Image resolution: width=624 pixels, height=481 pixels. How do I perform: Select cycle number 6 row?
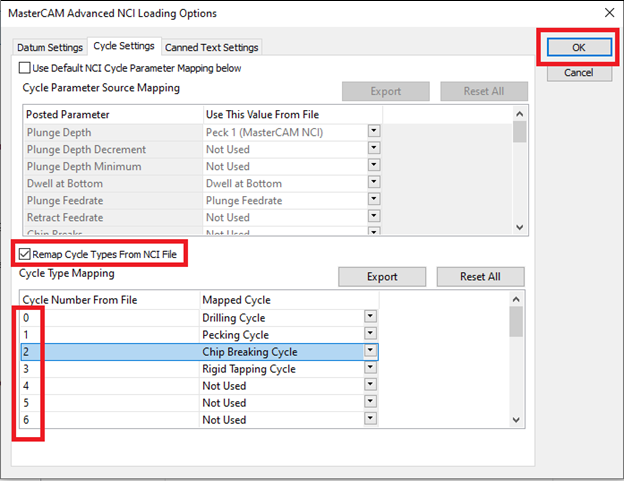click(x=199, y=420)
